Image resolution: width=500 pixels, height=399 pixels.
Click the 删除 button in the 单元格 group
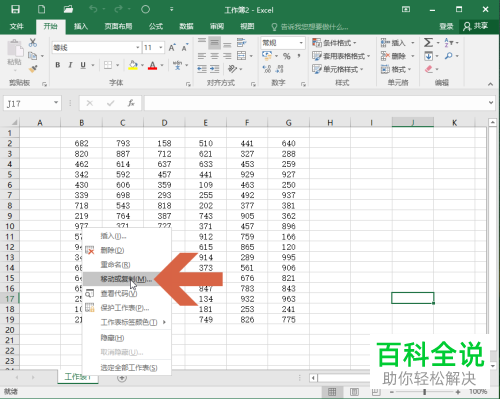pyautogui.click(x=394, y=56)
